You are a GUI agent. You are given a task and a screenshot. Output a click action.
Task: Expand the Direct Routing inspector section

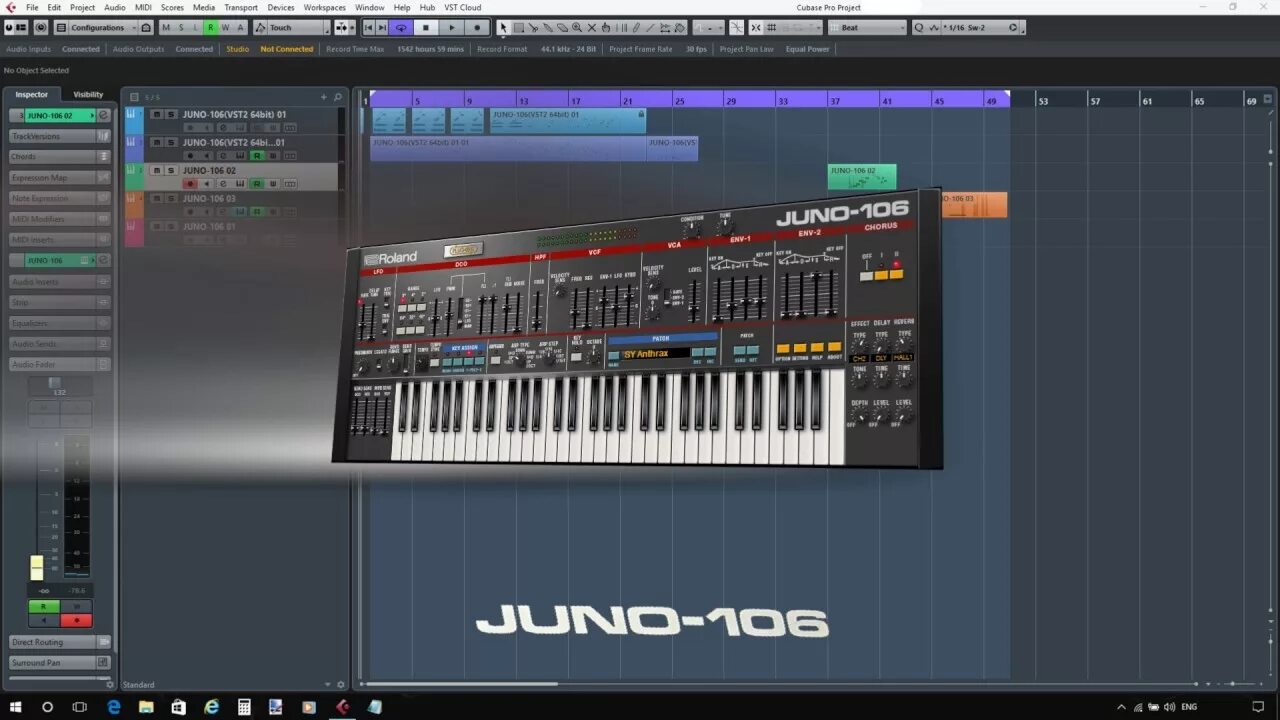coord(59,642)
